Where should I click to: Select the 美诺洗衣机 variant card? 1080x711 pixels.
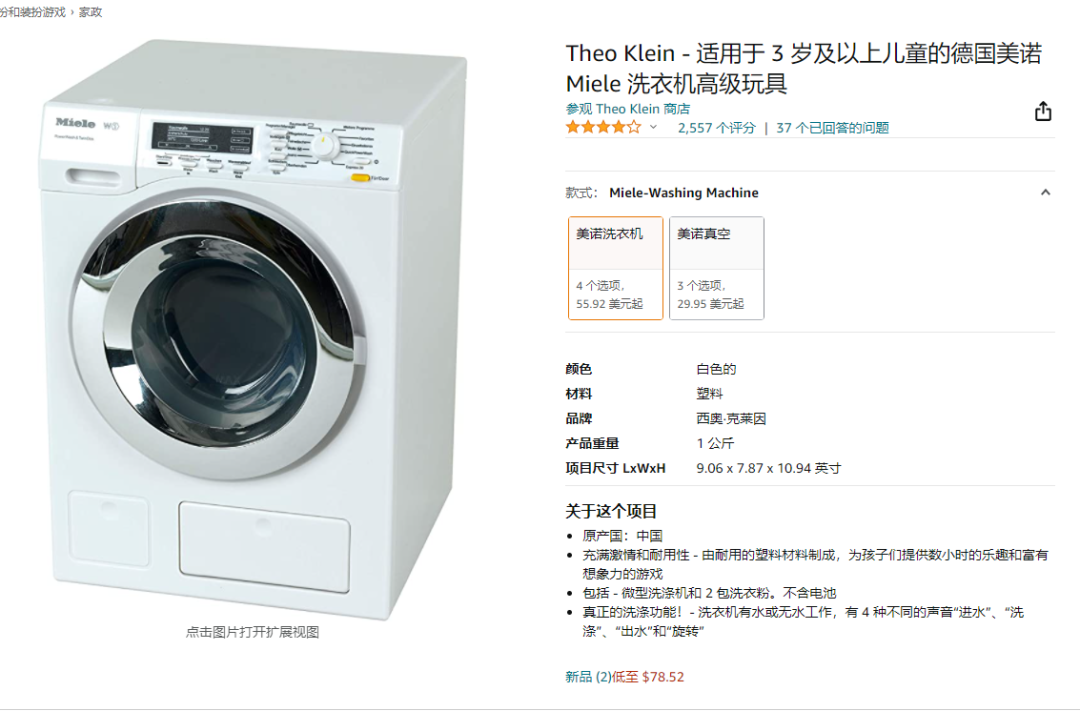(615, 267)
